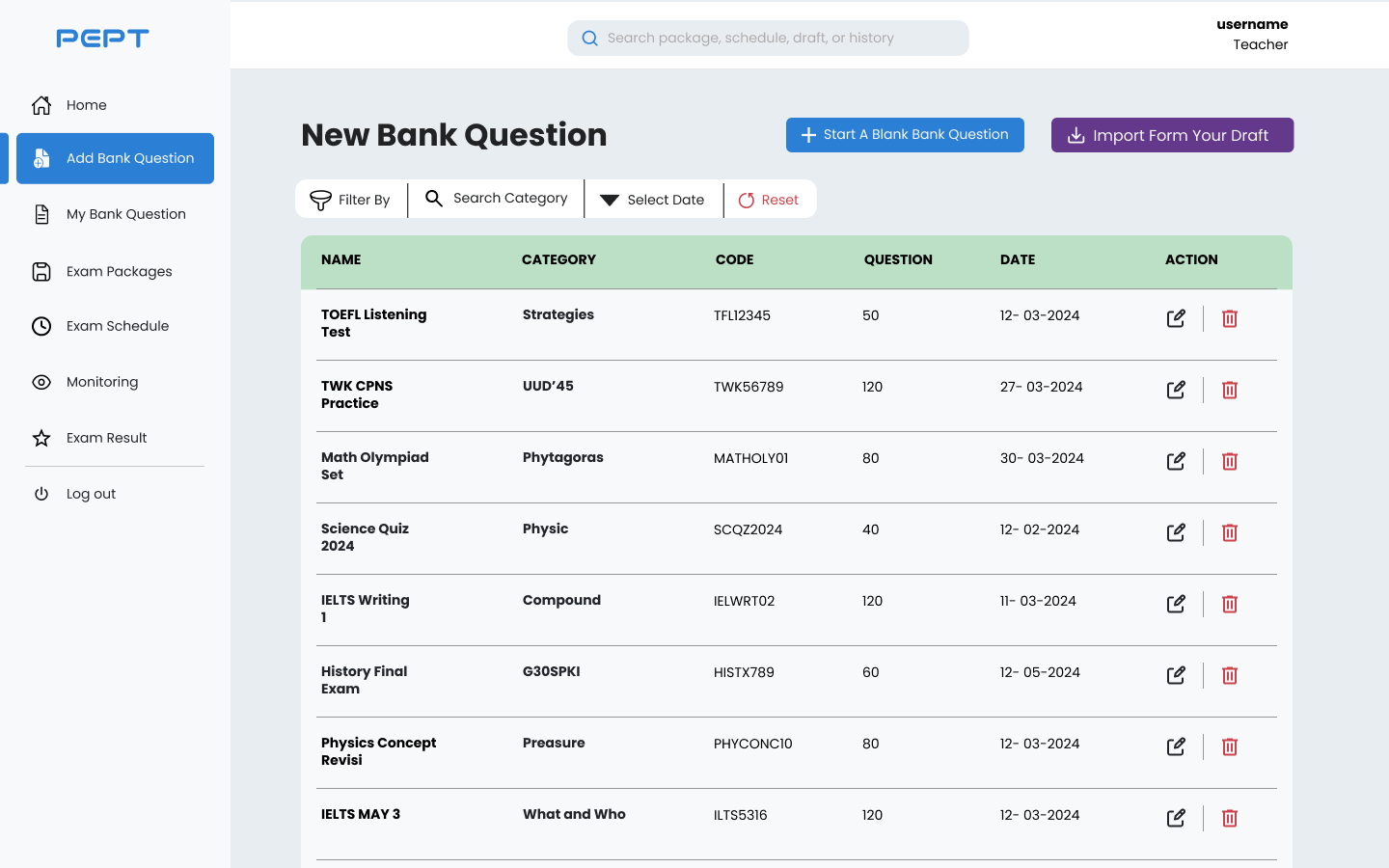Delete the Science Quiz 2024 row
1389x868 pixels.
(x=1230, y=532)
